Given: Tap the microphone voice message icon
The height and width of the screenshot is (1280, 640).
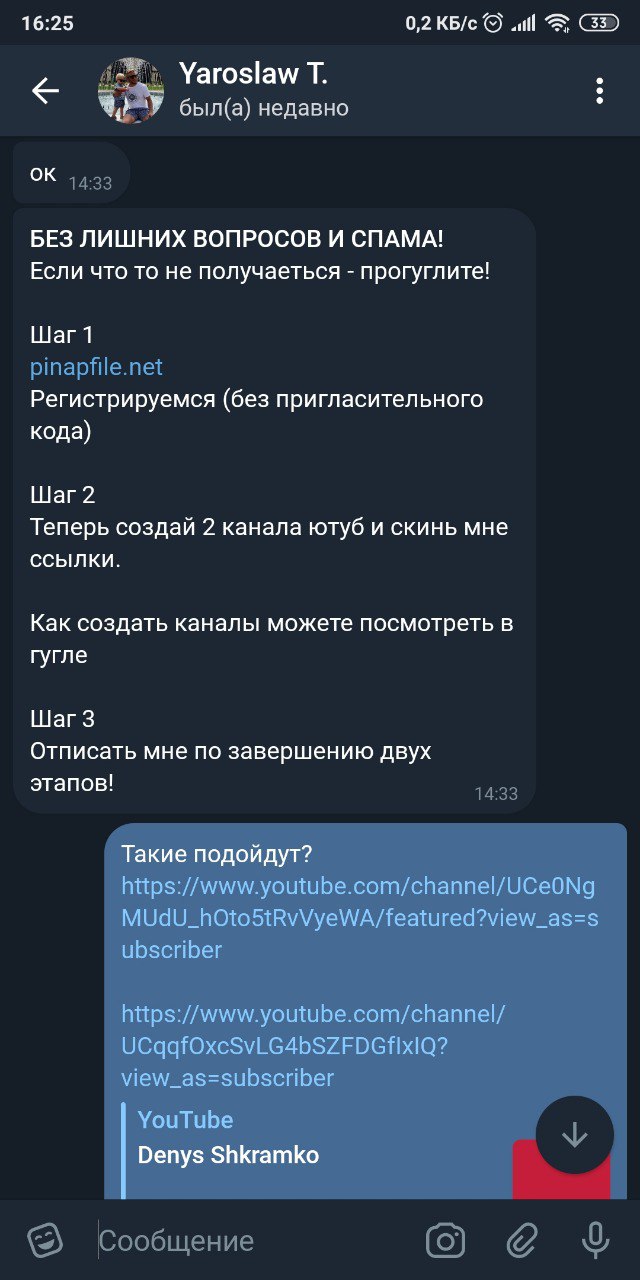Looking at the screenshot, I should [x=596, y=1241].
